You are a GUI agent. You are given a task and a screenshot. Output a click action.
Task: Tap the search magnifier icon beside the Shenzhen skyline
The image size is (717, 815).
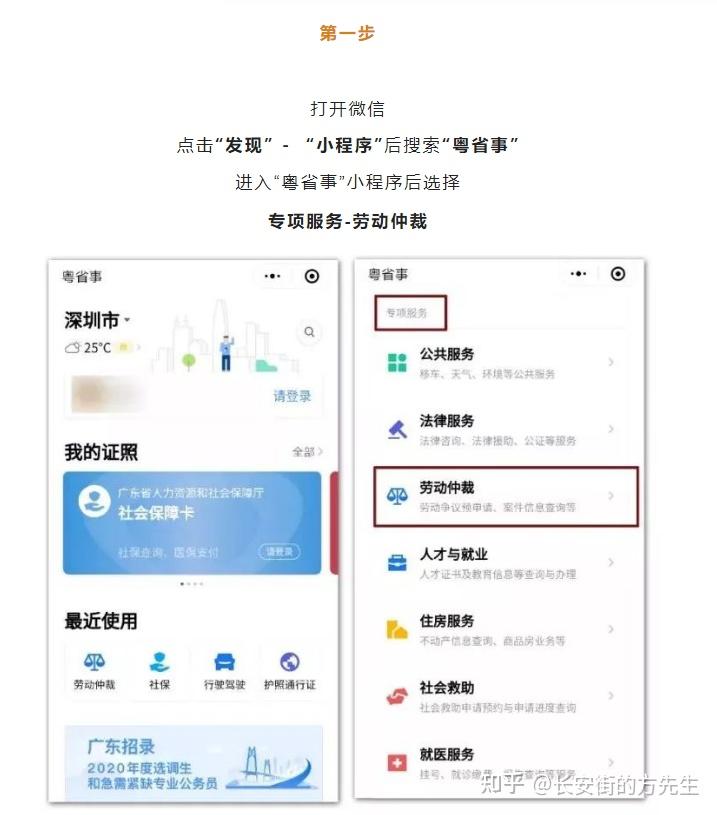[x=309, y=332]
